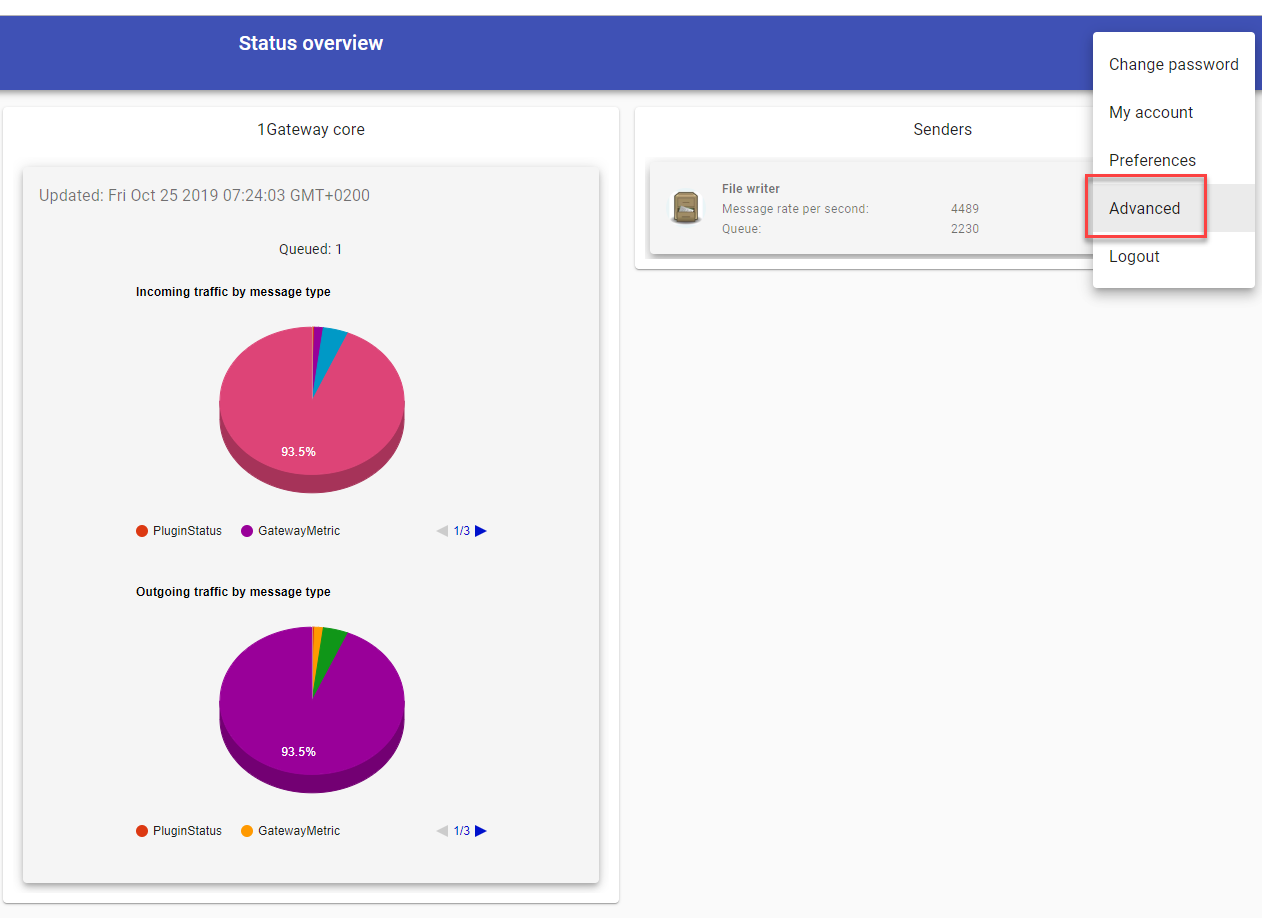This screenshot has width=1262, height=918.
Task: Select Change password from the menu
Action: coord(1173,64)
